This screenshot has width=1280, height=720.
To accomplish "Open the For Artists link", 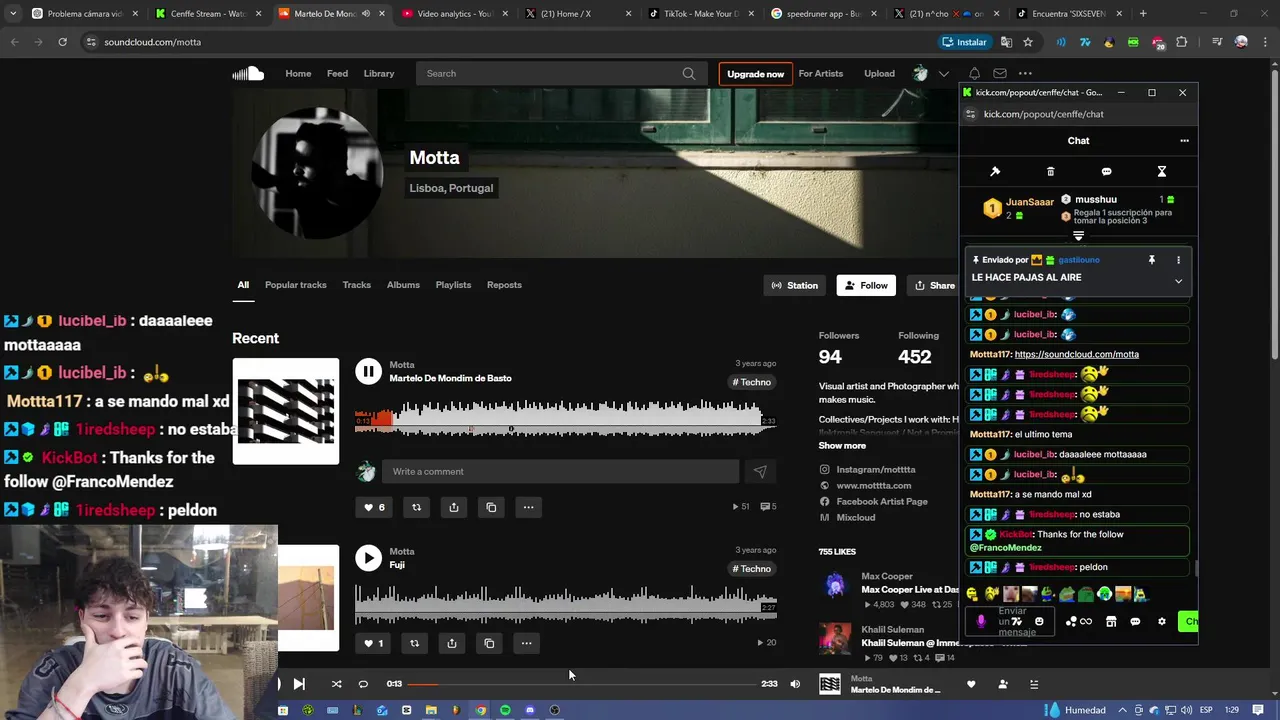I will point(821,73).
